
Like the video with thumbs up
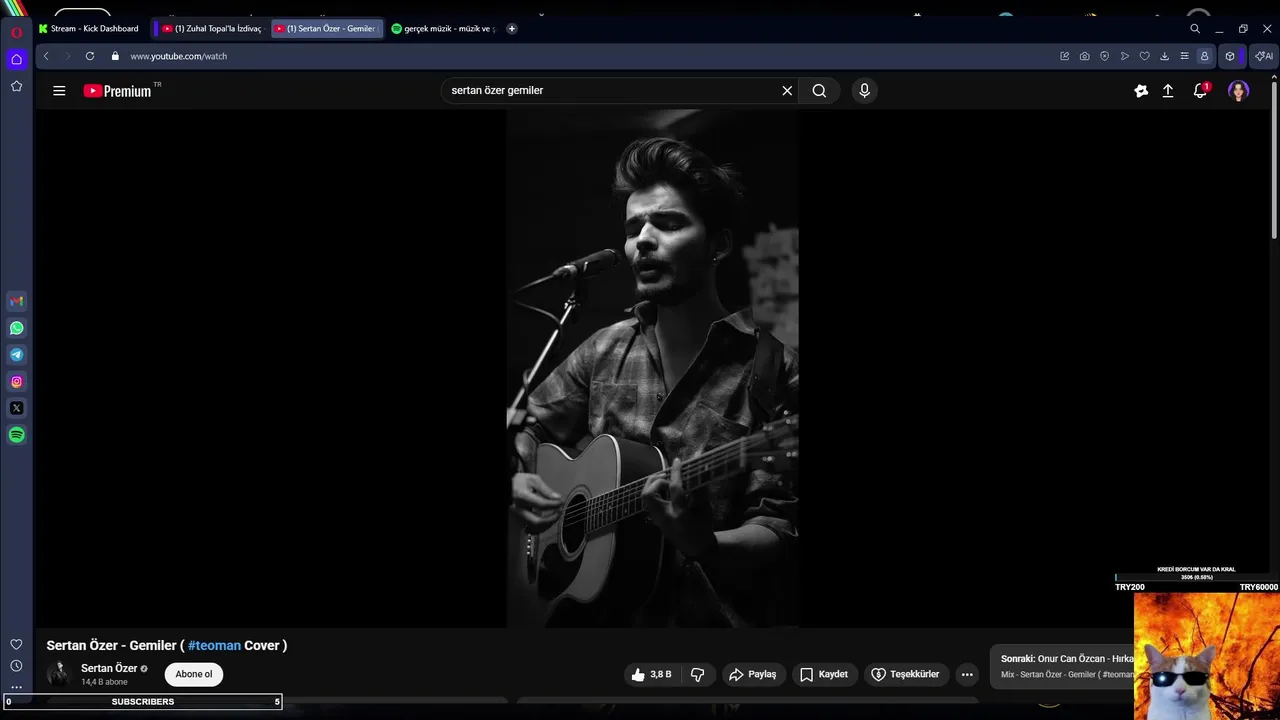point(652,675)
